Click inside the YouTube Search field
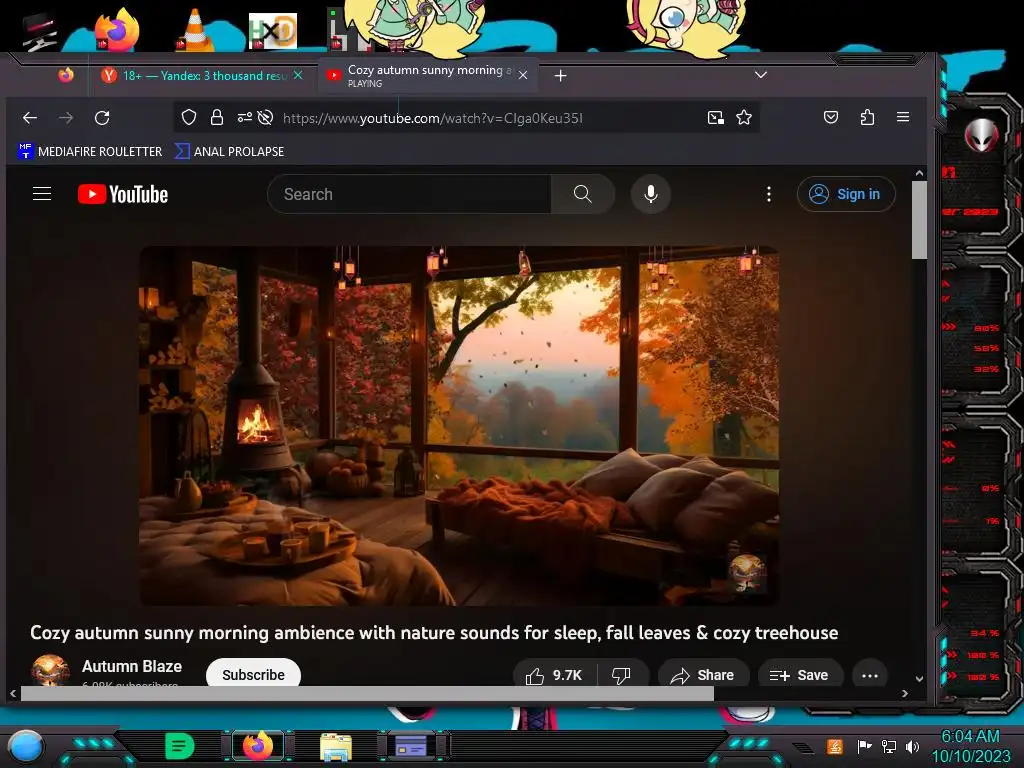Image resolution: width=1024 pixels, height=768 pixels. [x=409, y=194]
